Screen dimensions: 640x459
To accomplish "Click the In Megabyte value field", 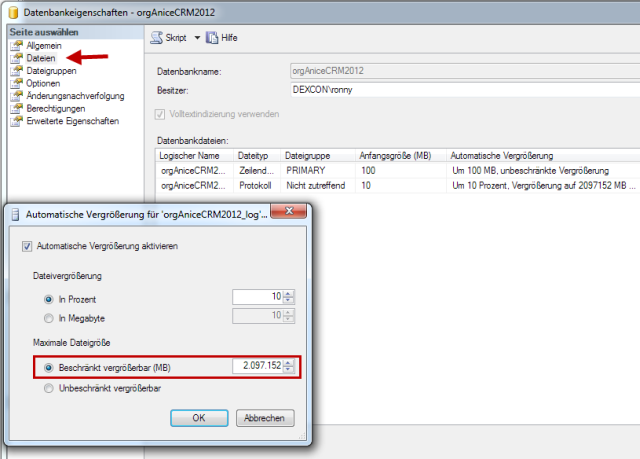I will [x=258, y=315].
